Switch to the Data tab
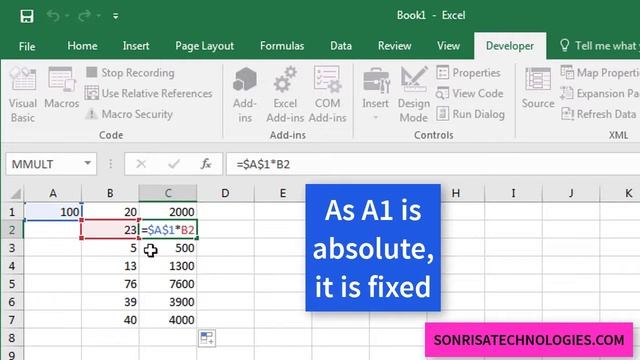This screenshot has height=360, width=640. click(341, 46)
